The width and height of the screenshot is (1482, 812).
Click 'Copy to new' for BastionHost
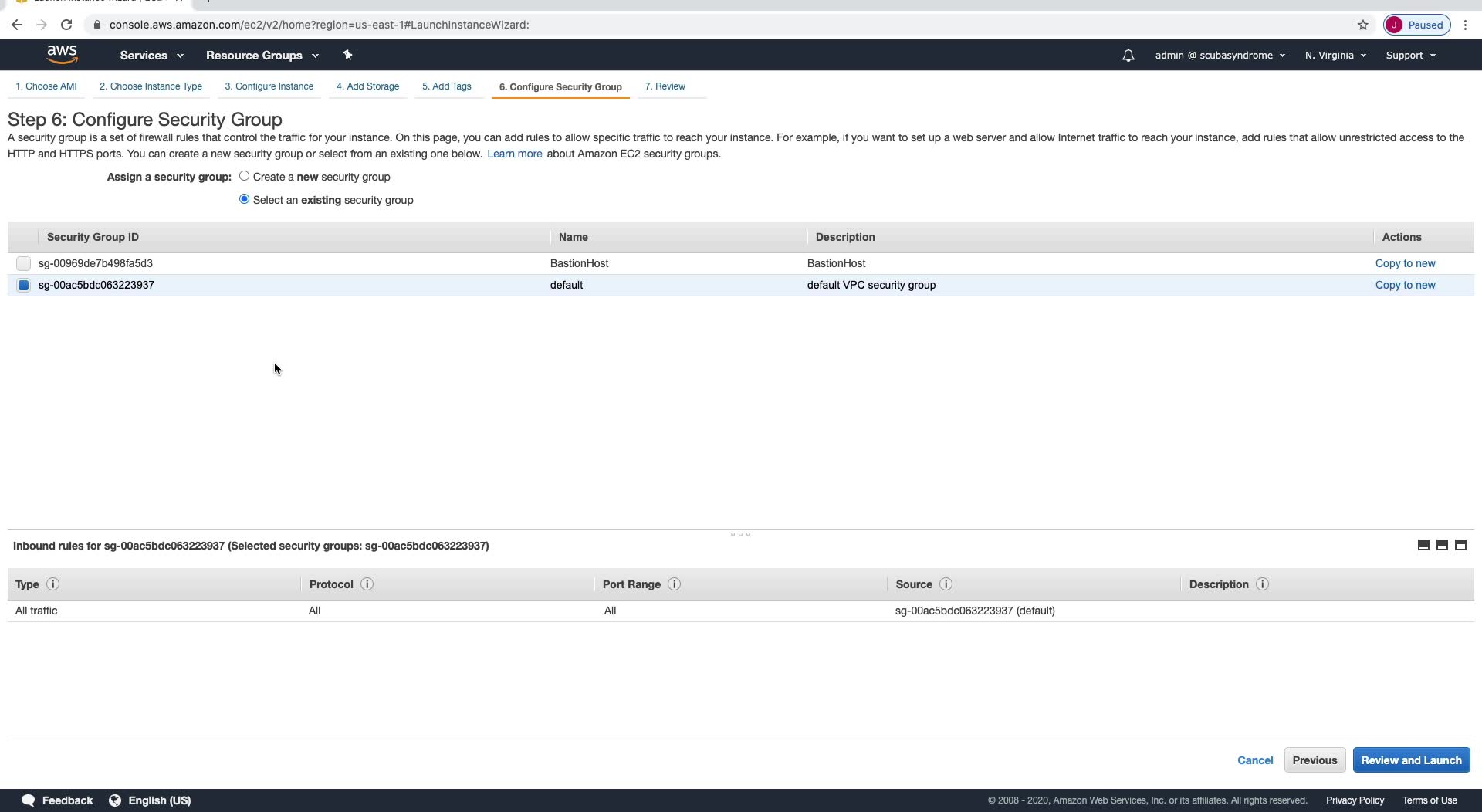click(x=1405, y=263)
